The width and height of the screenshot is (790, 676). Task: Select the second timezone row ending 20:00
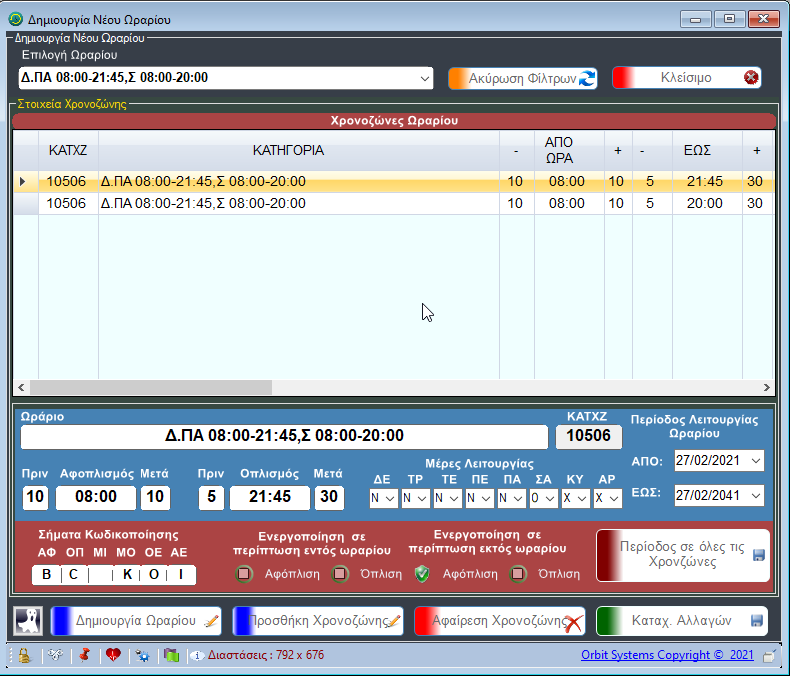tap(300, 203)
